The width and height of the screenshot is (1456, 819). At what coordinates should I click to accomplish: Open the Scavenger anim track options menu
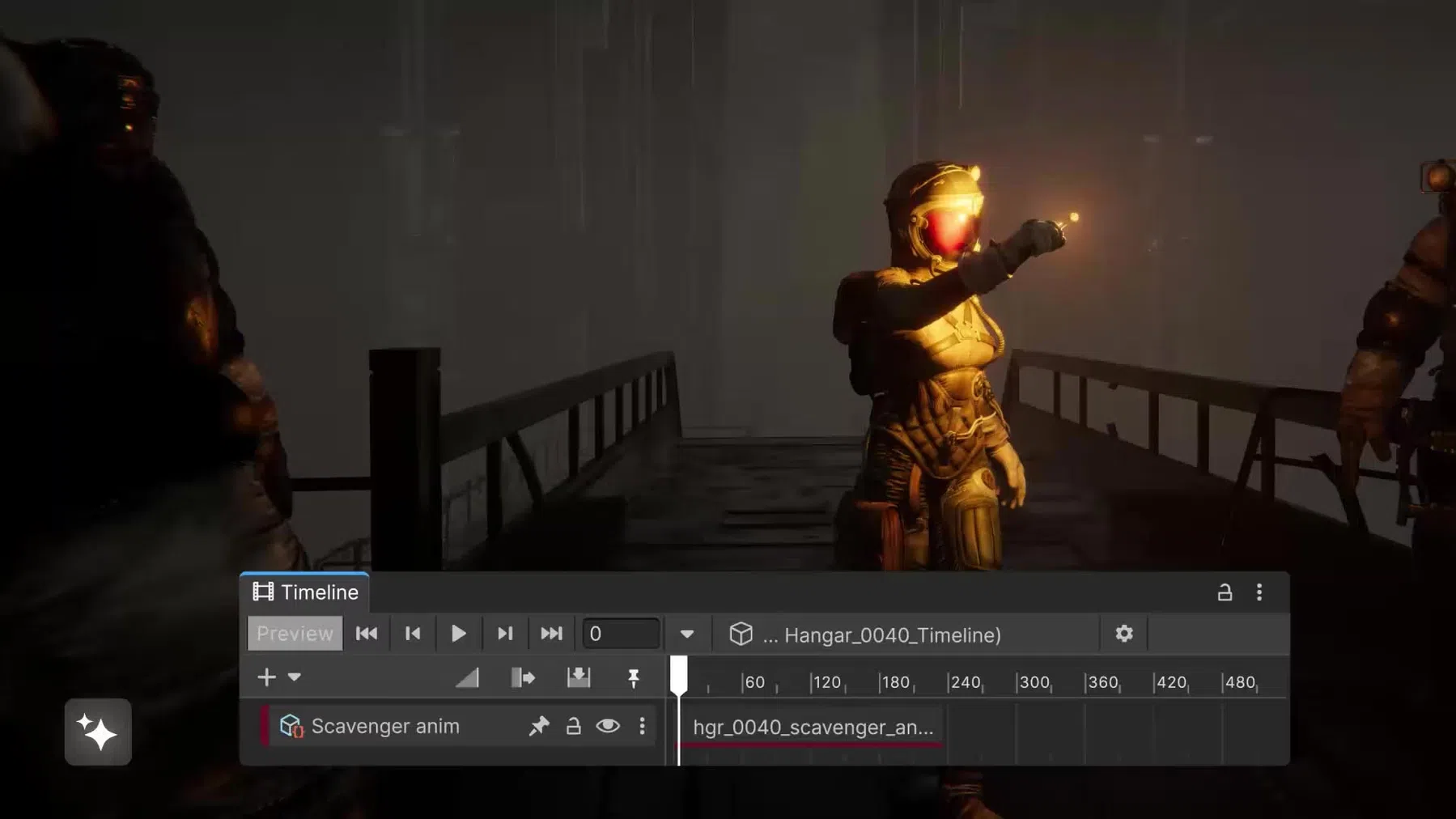coord(643,726)
